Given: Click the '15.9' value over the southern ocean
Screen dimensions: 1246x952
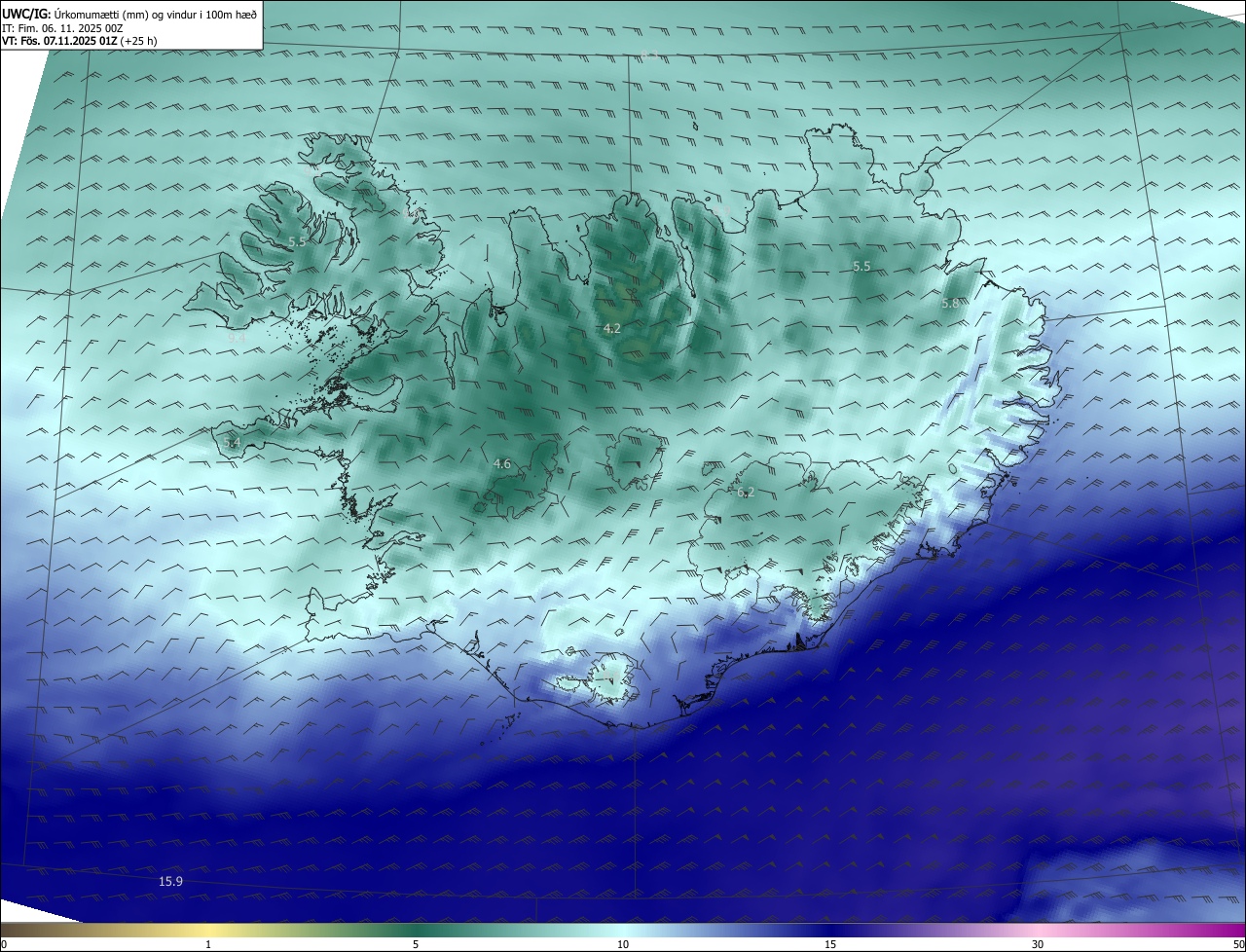Looking at the screenshot, I should point(170,881).
